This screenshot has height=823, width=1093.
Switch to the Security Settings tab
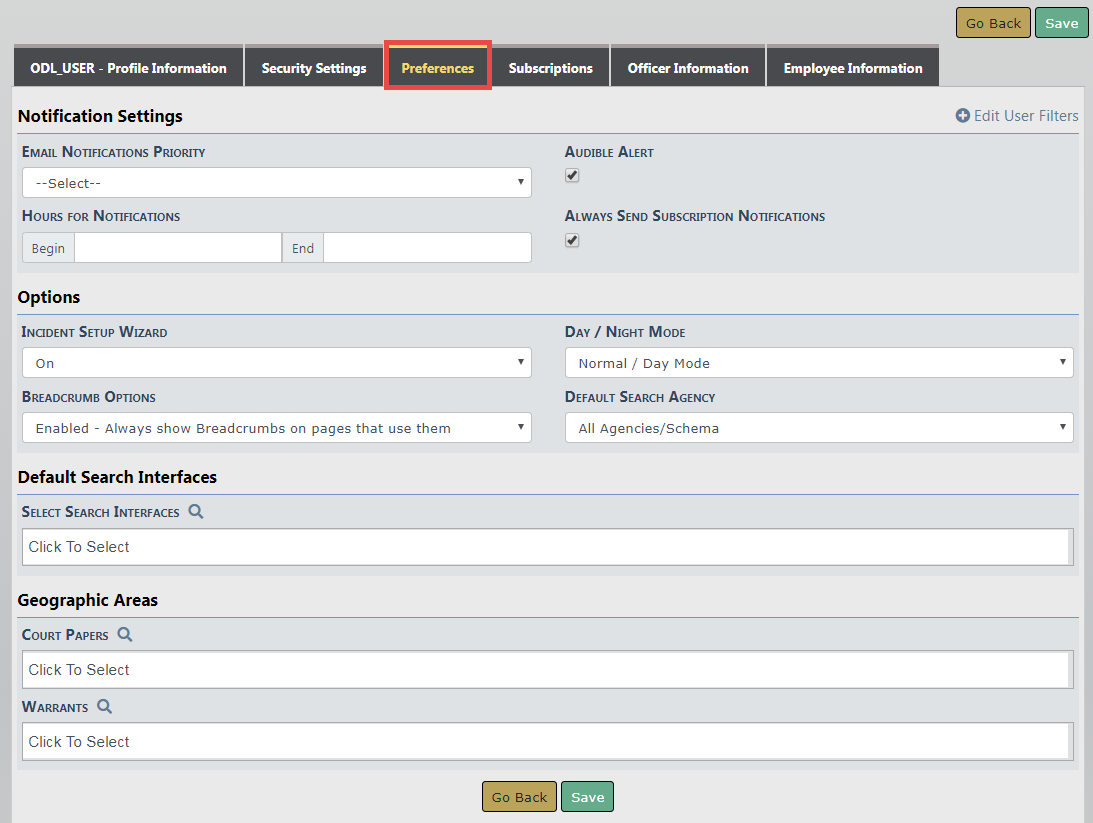(x=314, y=68)
